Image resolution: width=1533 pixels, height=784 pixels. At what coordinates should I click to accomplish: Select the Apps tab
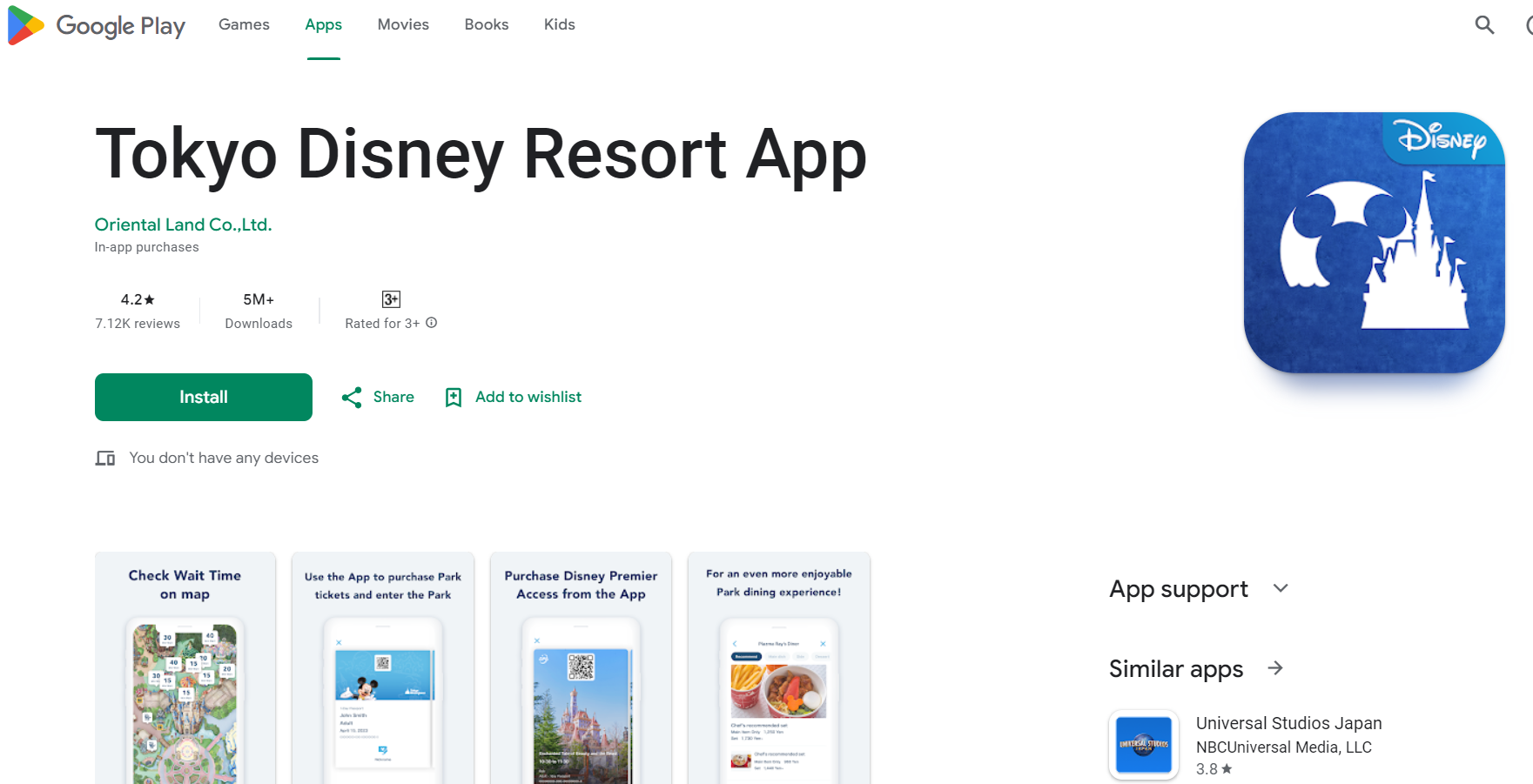click(x=323, y=24)
